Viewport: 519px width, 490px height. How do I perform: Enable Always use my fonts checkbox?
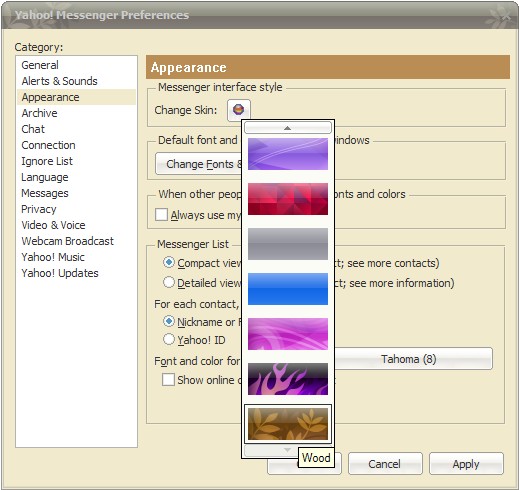[x=161, y=215]
